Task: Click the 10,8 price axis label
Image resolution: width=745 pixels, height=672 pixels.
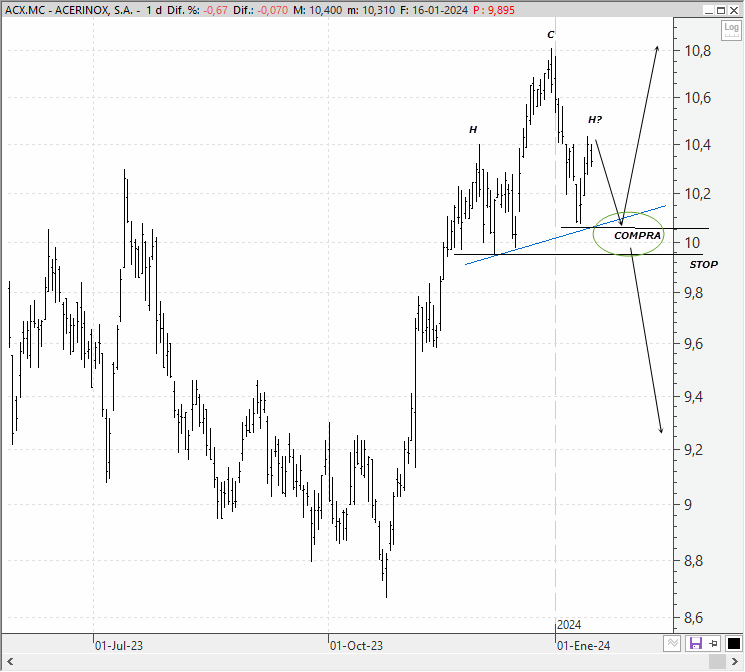Action: click(x=697, y=51)
